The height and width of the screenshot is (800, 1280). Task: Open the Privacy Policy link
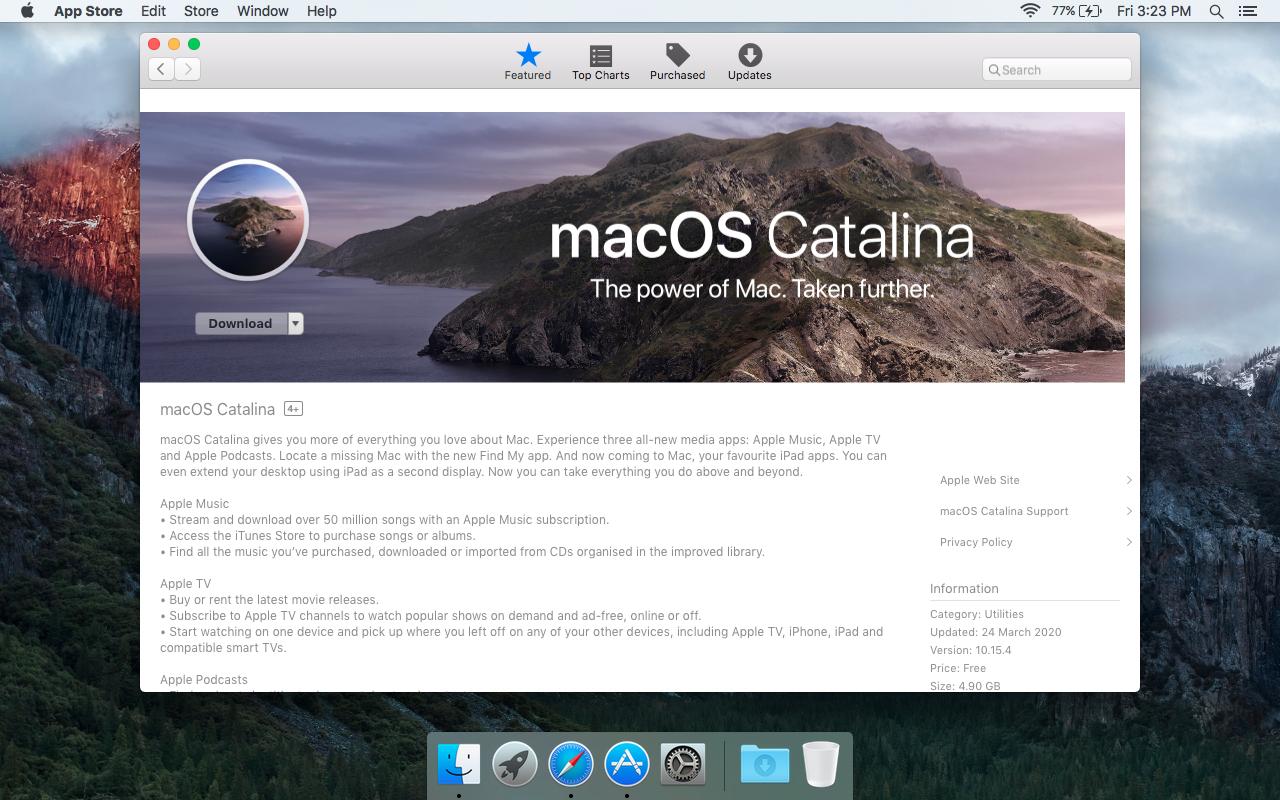pos(976,542)
